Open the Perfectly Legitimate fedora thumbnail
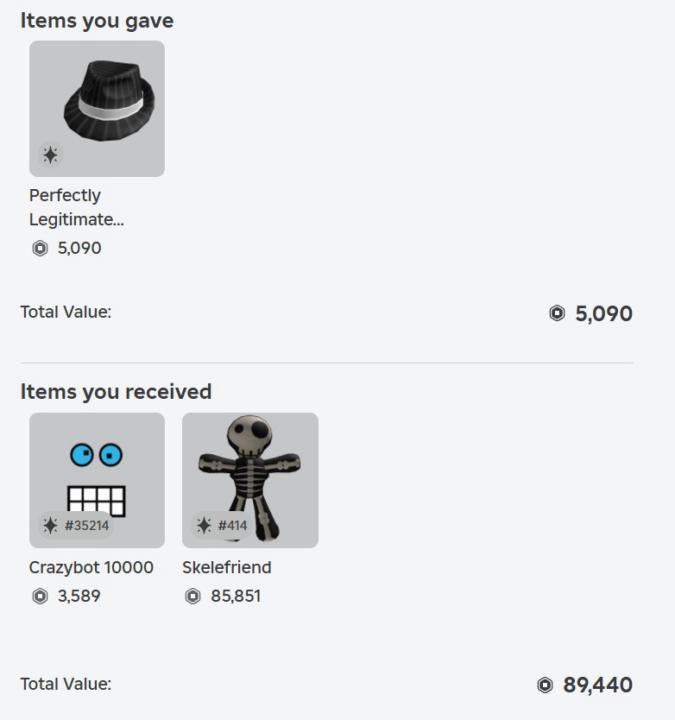The height and width of the screenshot is (720, 675). pos(97,108)
